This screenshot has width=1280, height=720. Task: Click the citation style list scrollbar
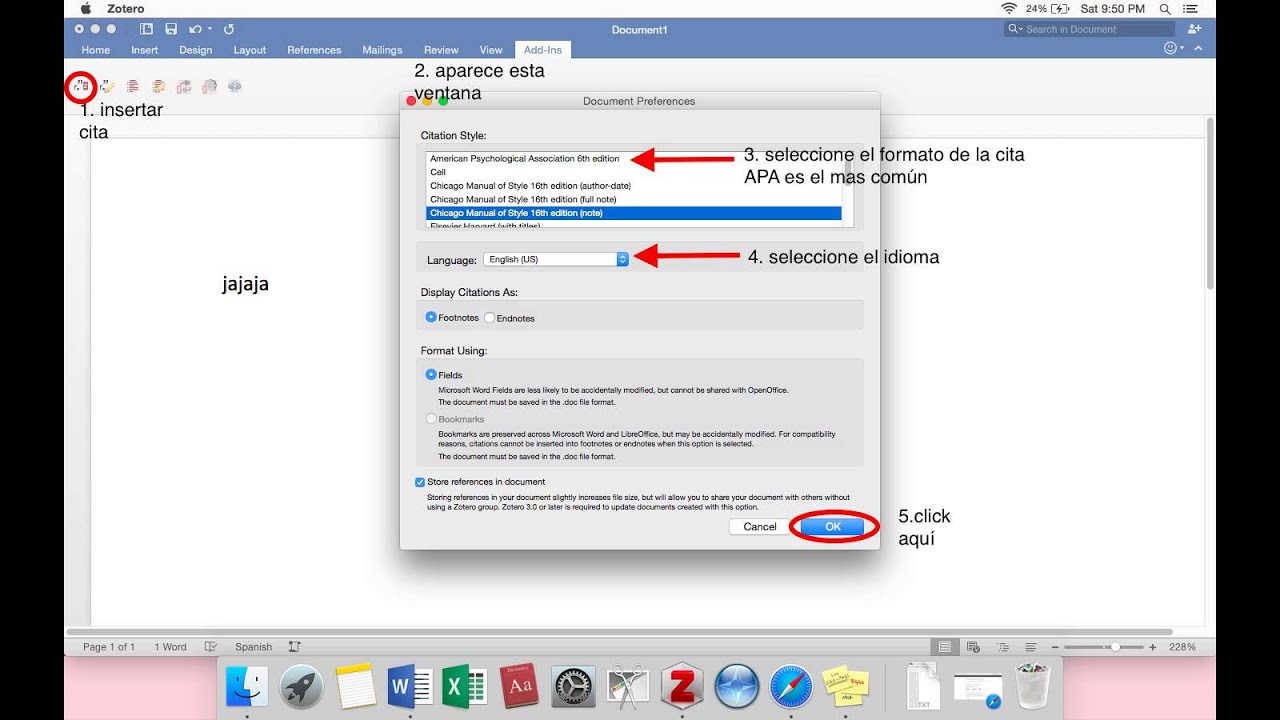point(848,190)
